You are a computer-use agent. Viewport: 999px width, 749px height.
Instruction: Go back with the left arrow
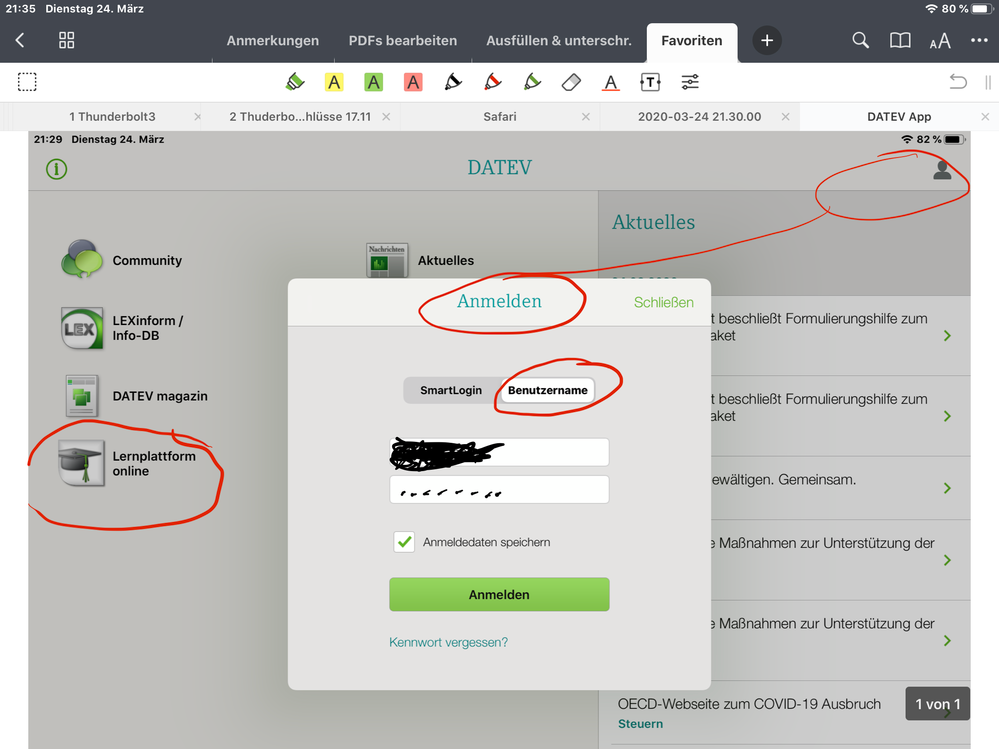(x=20, y=41)
